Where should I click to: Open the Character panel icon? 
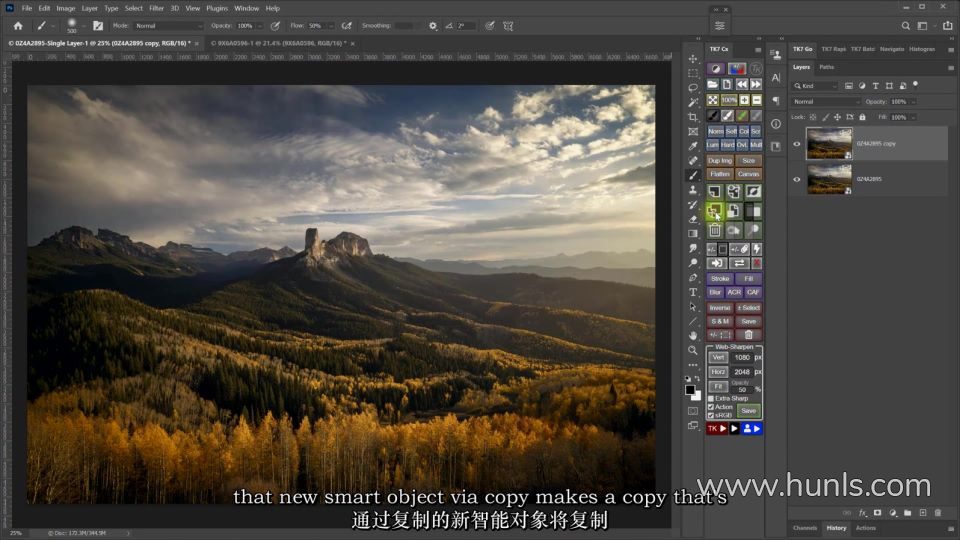(x=776, y=78)
